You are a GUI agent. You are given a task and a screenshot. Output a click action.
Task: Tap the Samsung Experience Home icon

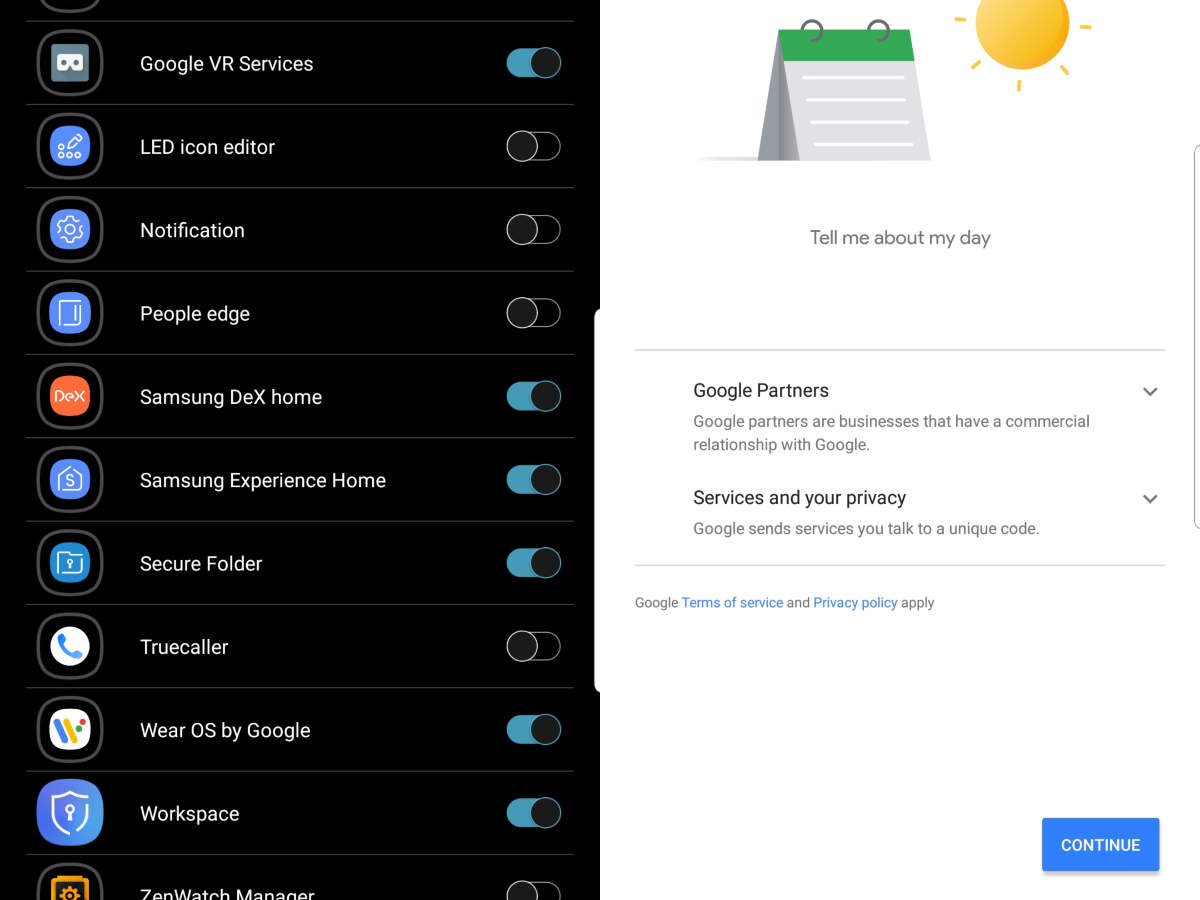(x=70, y=480)
